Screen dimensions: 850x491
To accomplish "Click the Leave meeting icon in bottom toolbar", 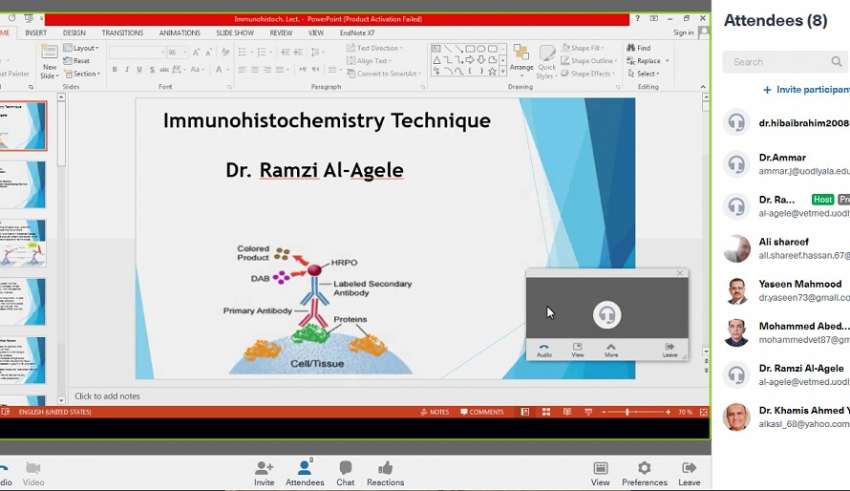I will [689, 469].
